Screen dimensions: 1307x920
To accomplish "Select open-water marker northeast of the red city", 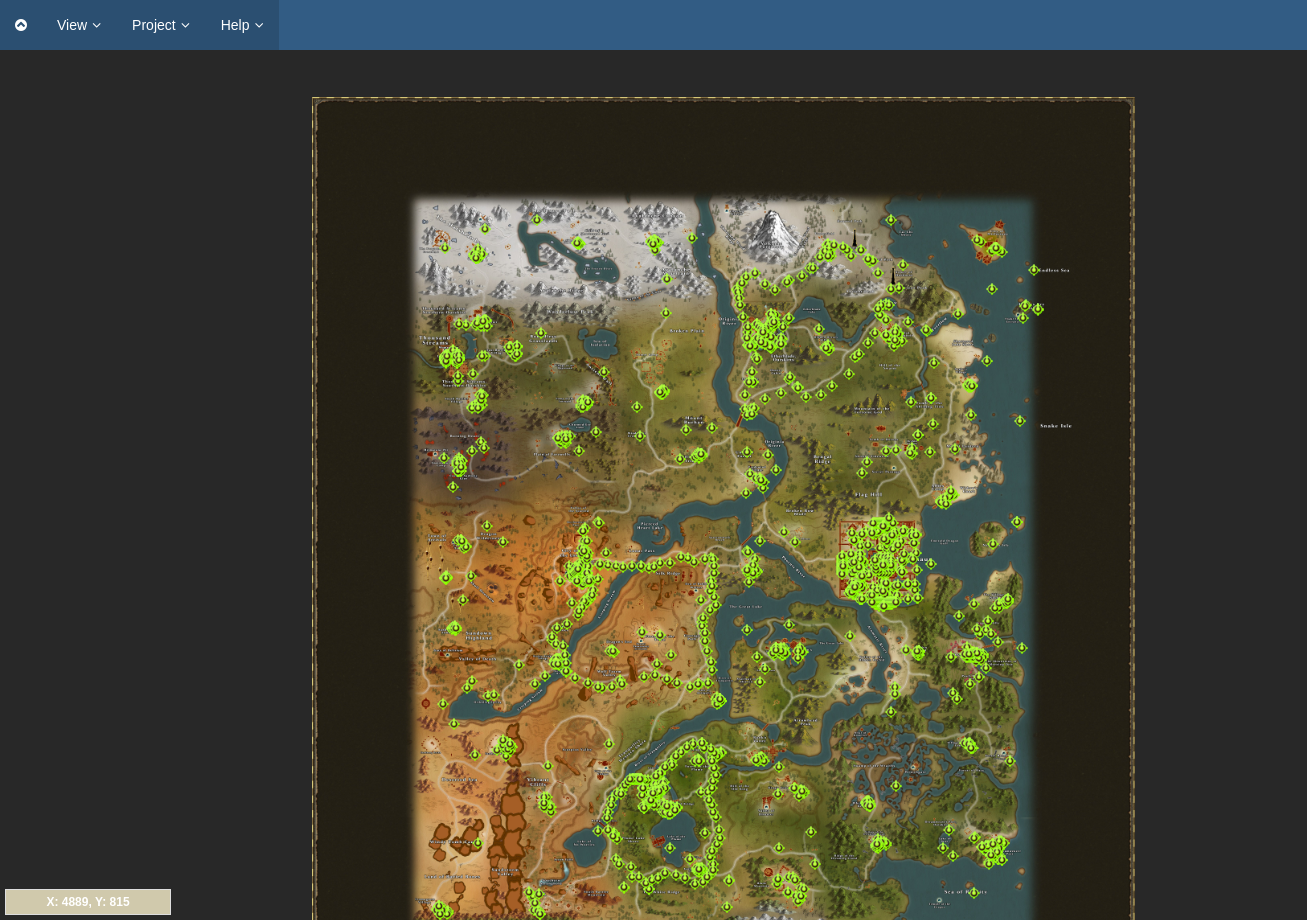I will pyautogui.click(x=1017, y=522).
